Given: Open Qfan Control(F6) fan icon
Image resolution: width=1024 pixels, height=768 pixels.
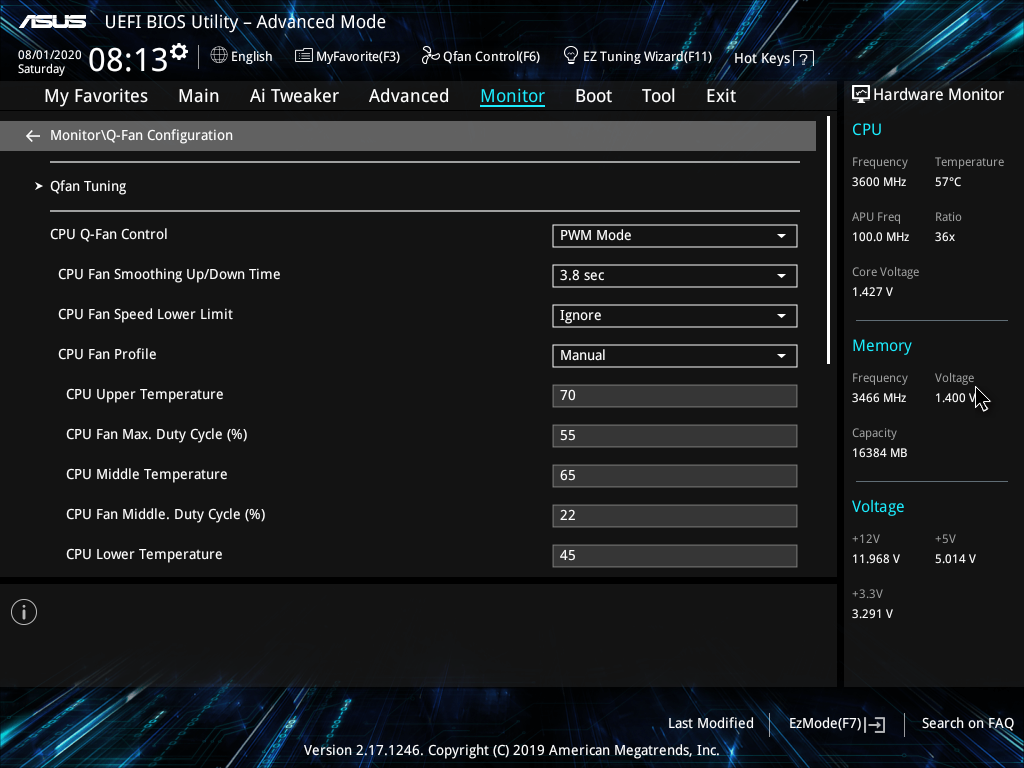Looking at the screenshot, I should [x=430, y=56].
